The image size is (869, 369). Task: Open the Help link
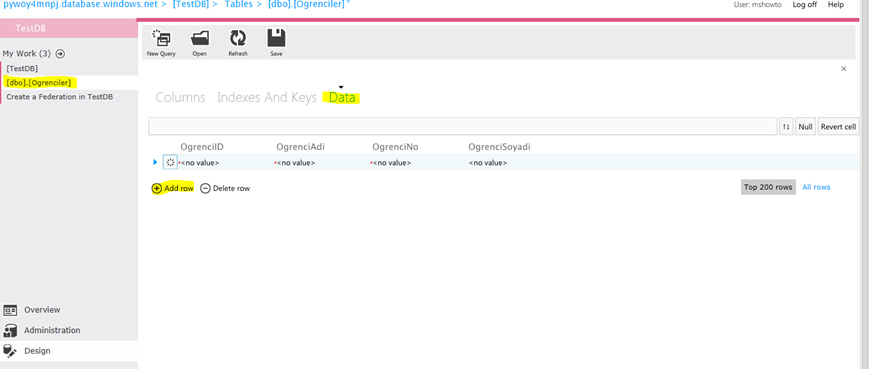pyautogui.click(x=836, y=4)
